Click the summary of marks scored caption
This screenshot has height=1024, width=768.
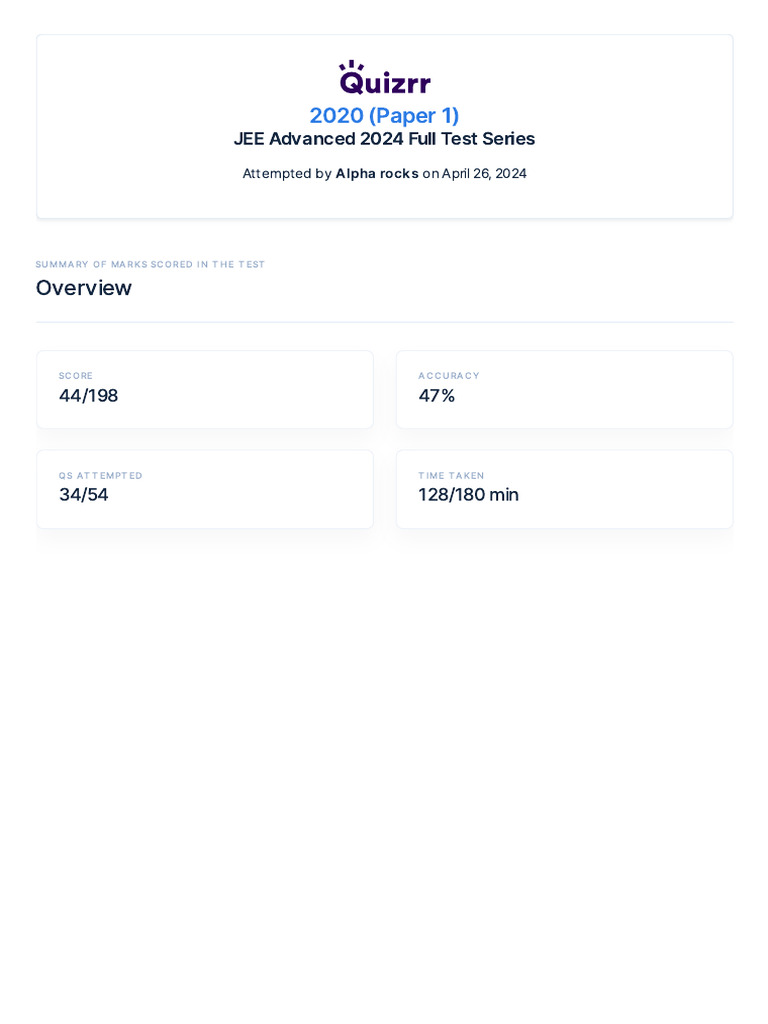(x=150, y=264)
